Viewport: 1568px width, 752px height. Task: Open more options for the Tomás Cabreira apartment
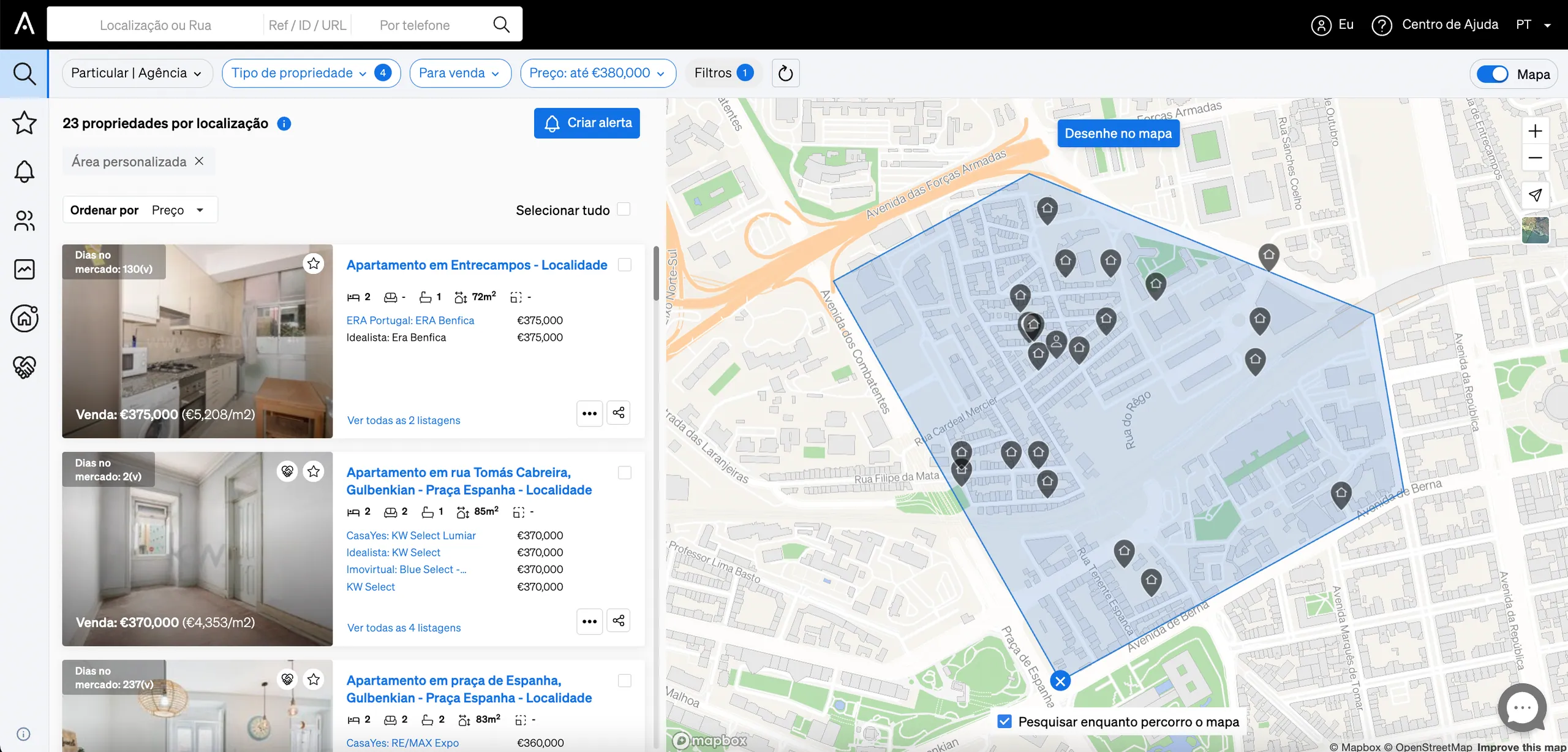click(x=589, y=621)
